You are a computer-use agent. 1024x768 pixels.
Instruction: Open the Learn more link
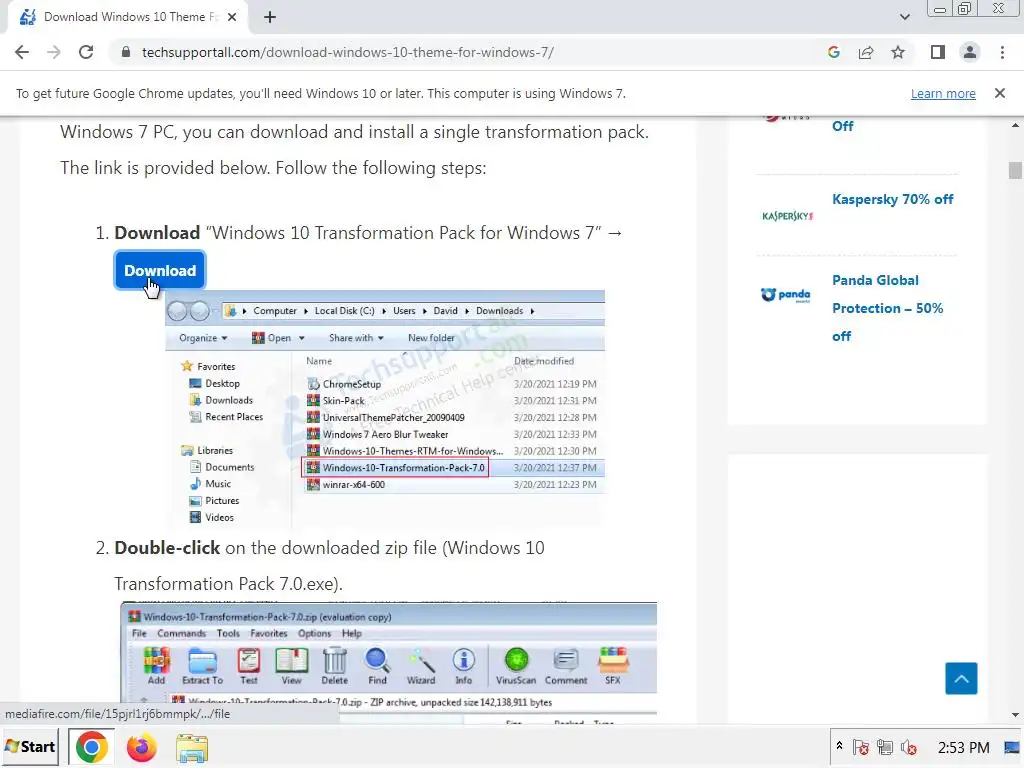click(943, 93)
